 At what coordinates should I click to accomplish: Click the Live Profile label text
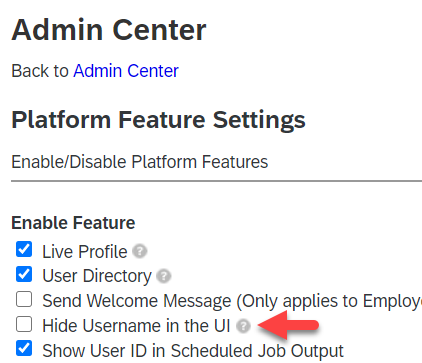pyautogui.click(x=85, y=252)
